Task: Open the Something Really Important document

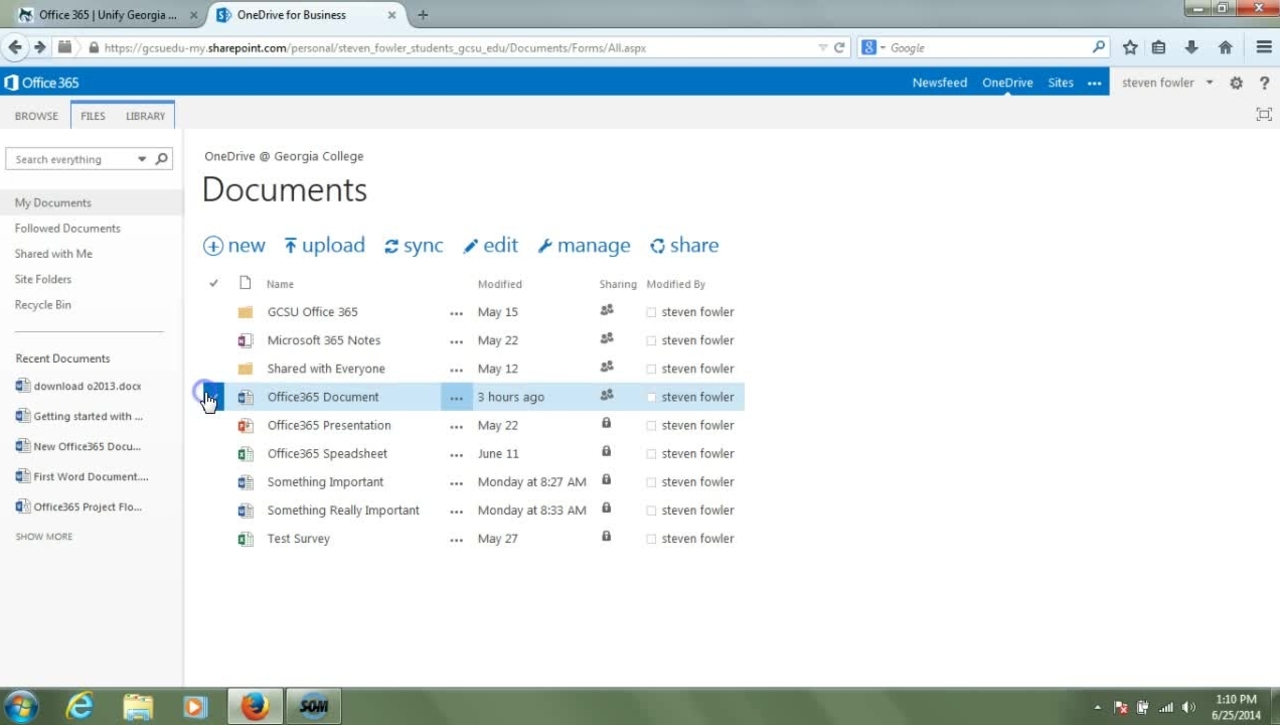Action: 343,510
